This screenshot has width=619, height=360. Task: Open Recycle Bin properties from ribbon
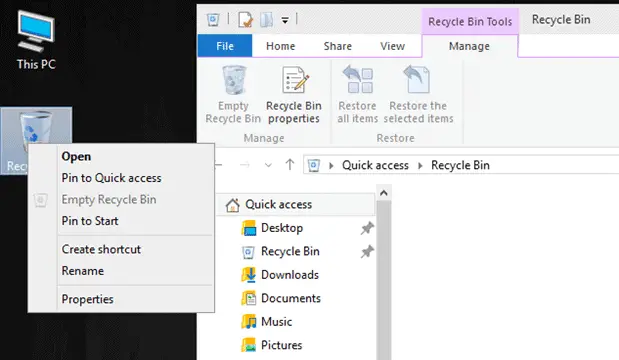click(294, 95)
